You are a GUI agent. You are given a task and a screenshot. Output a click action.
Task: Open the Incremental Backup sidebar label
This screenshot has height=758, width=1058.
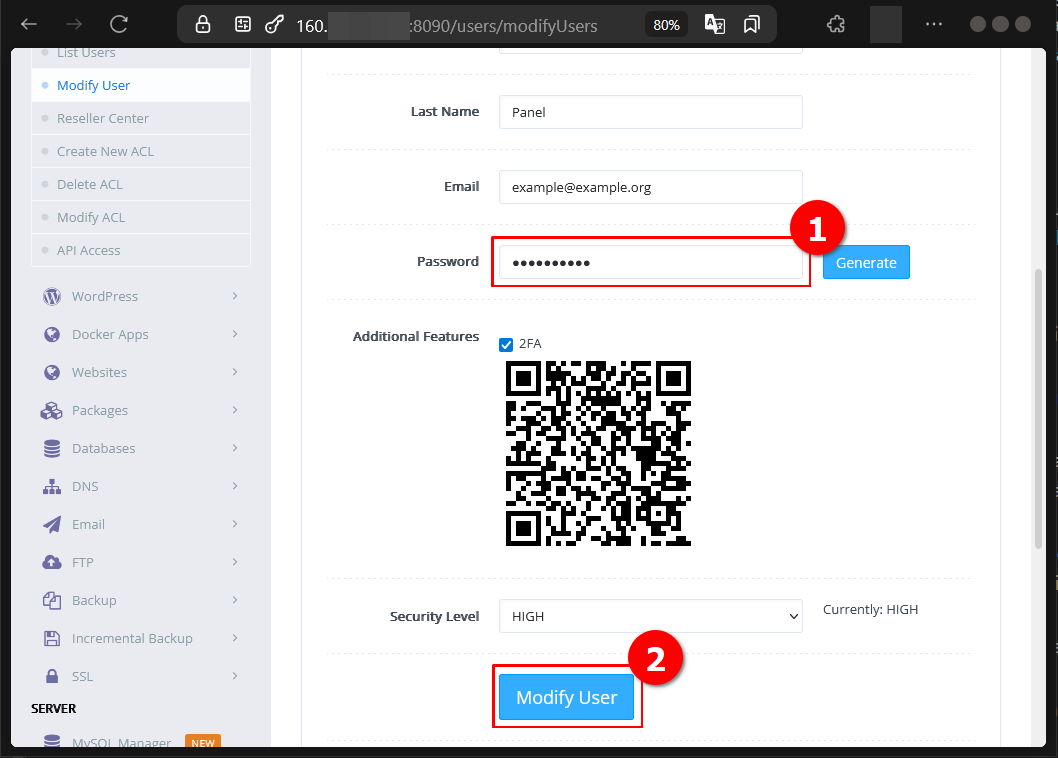click(132, 639)
